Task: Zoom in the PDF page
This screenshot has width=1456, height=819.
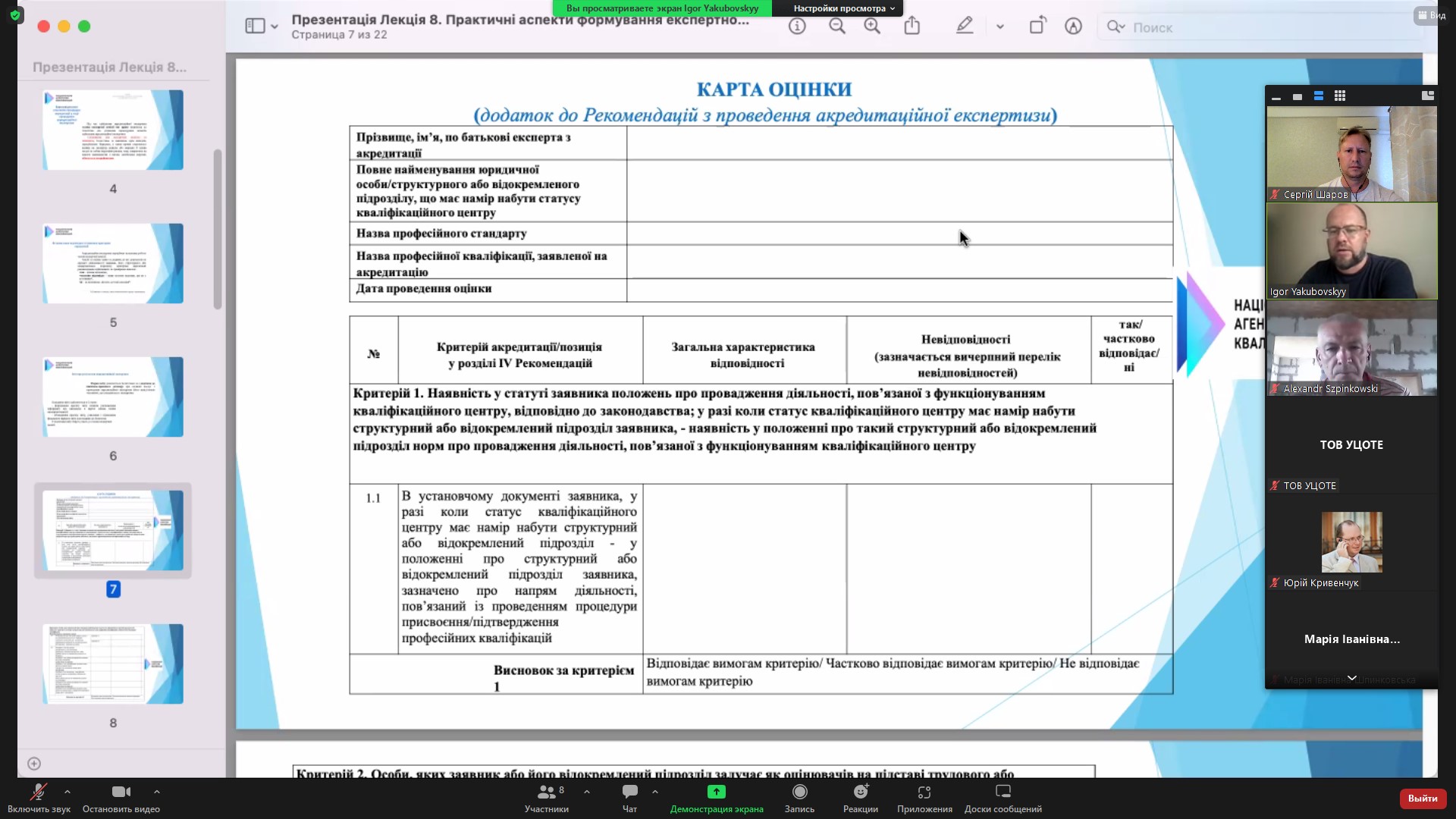Action: coord(873,27)
